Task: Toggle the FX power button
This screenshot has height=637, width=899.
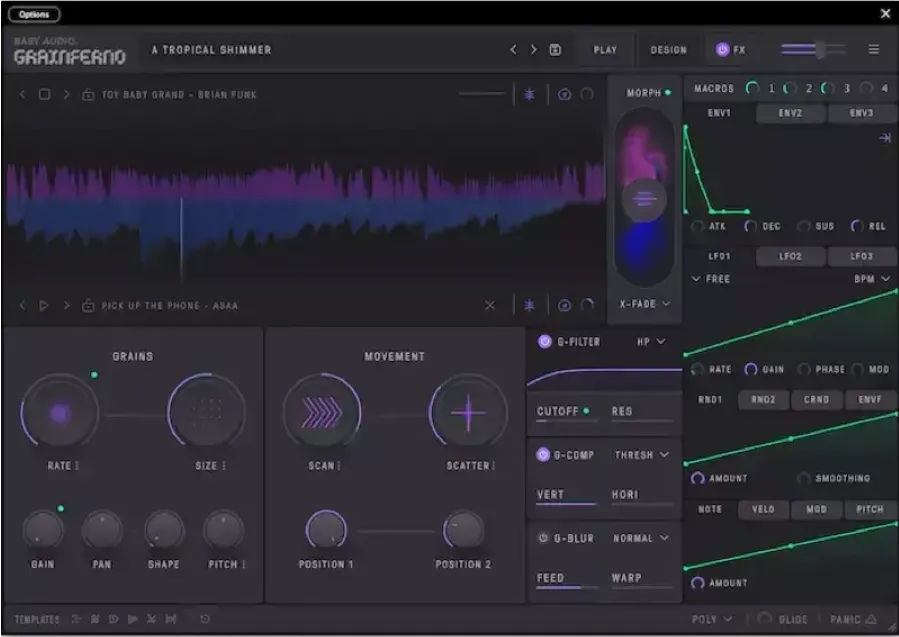Action: (722, 50)
